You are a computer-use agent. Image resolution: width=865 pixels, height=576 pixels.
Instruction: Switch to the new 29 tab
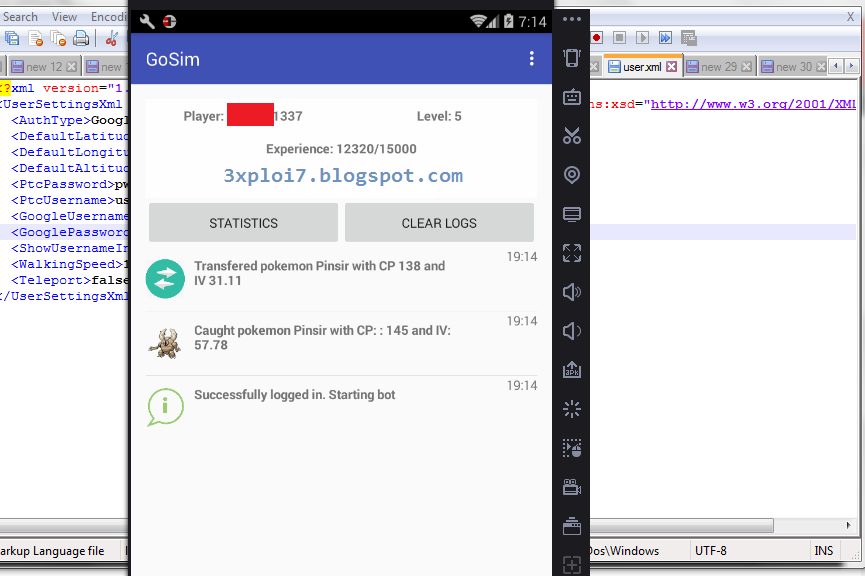point(719,67)
